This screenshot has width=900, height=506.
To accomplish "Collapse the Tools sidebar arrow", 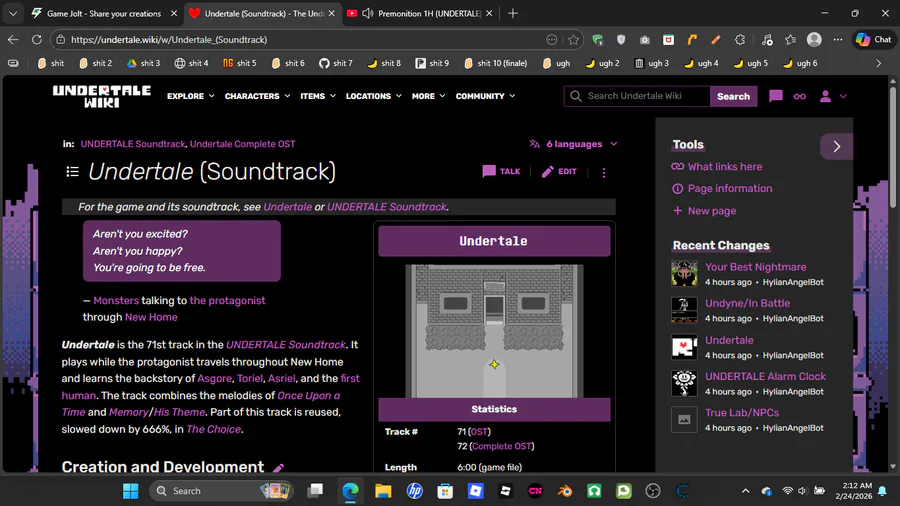I will tap(836, 146).
